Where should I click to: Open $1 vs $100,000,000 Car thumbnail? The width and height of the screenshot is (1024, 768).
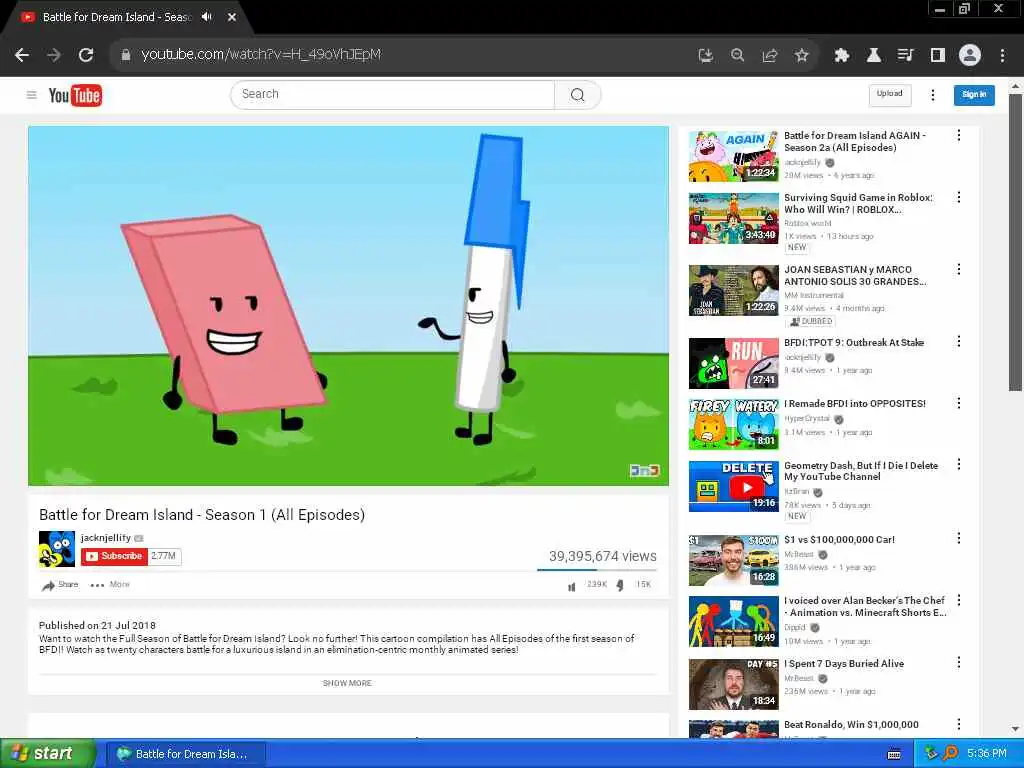click(733, 560)
